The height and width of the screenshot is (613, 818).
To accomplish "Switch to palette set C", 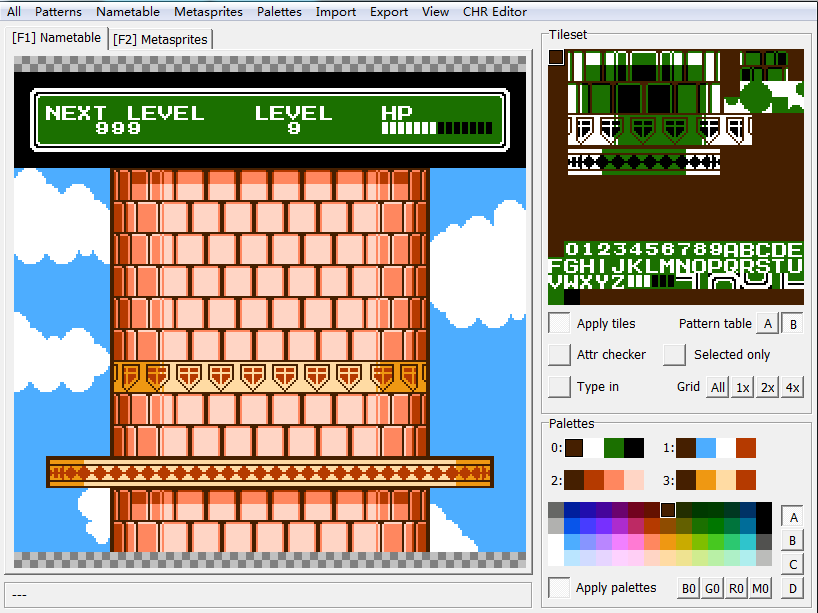I will coord(793,564).
